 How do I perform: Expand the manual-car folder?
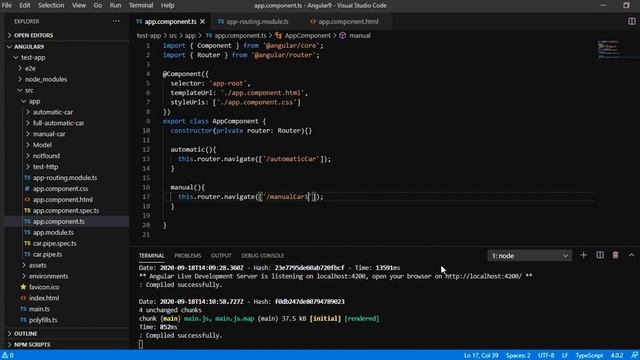[x=49, y=134]
